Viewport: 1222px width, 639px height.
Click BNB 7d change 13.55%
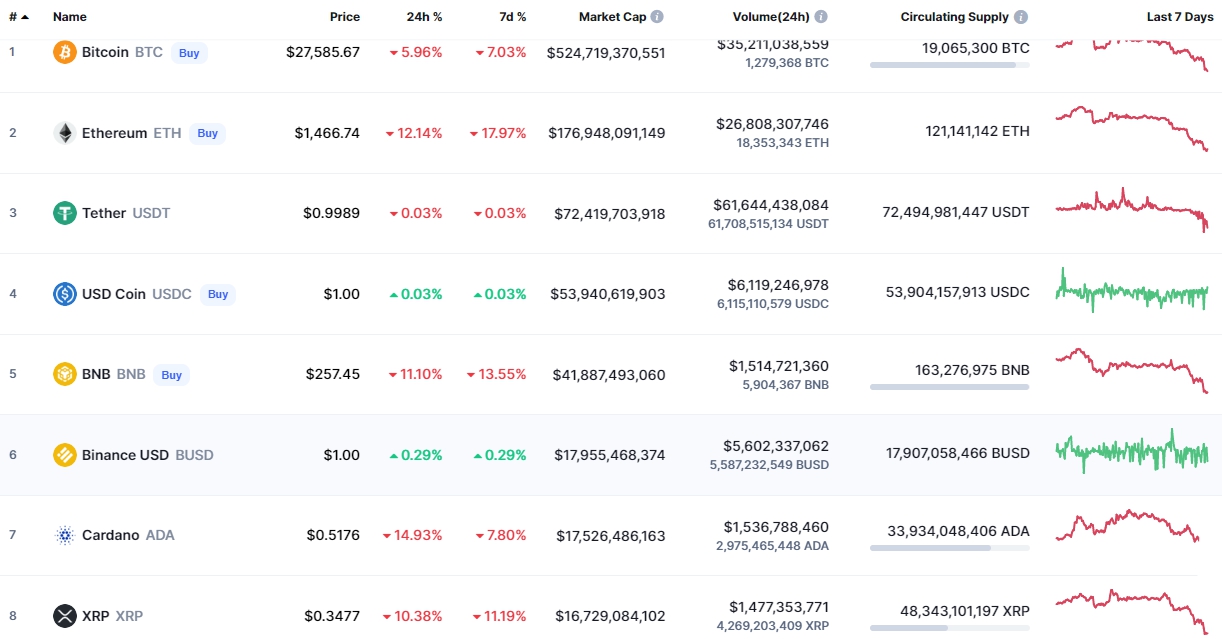click(x=496, y=374)
